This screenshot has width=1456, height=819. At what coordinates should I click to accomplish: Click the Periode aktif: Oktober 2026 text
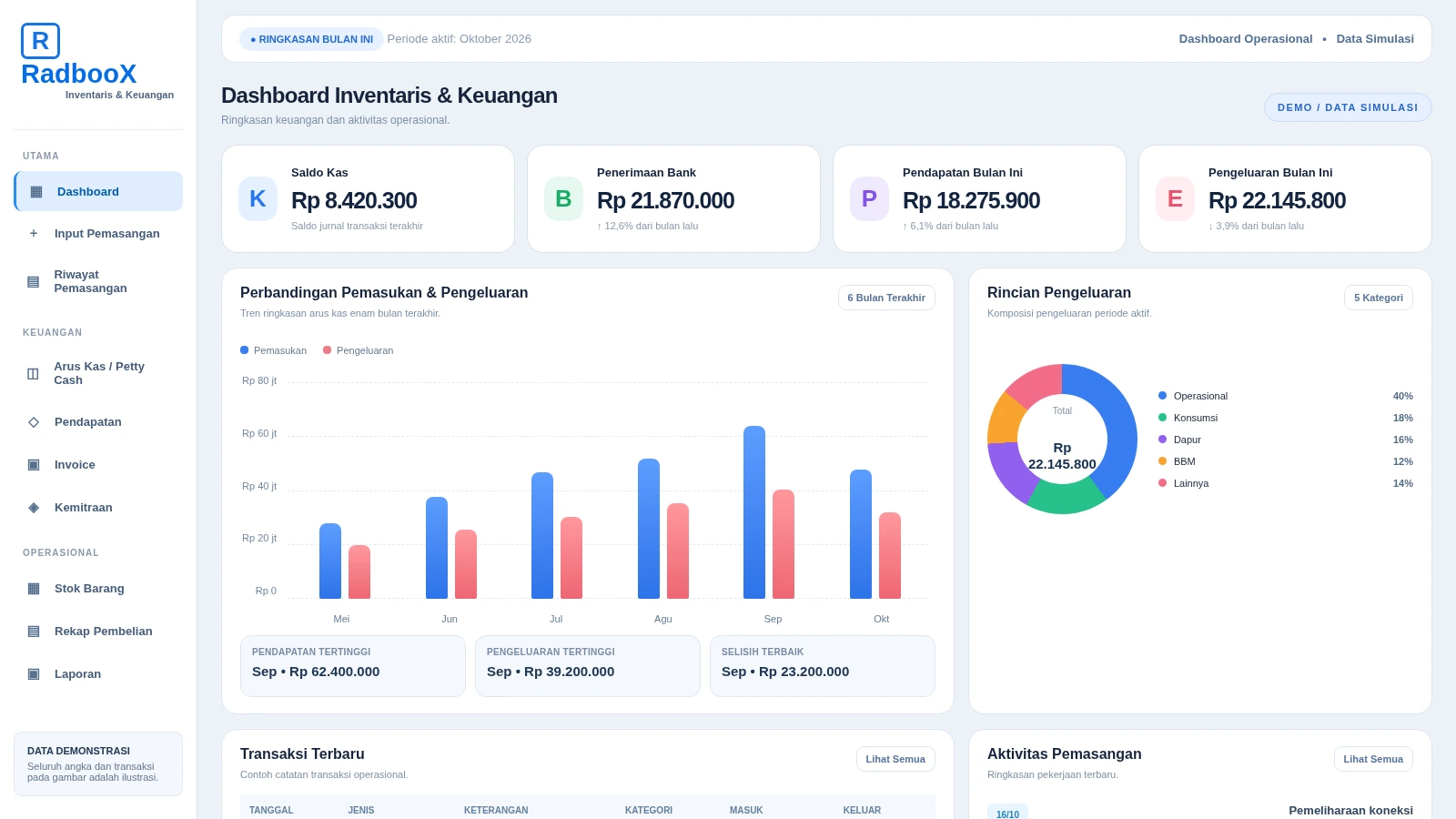pos(460,39)
